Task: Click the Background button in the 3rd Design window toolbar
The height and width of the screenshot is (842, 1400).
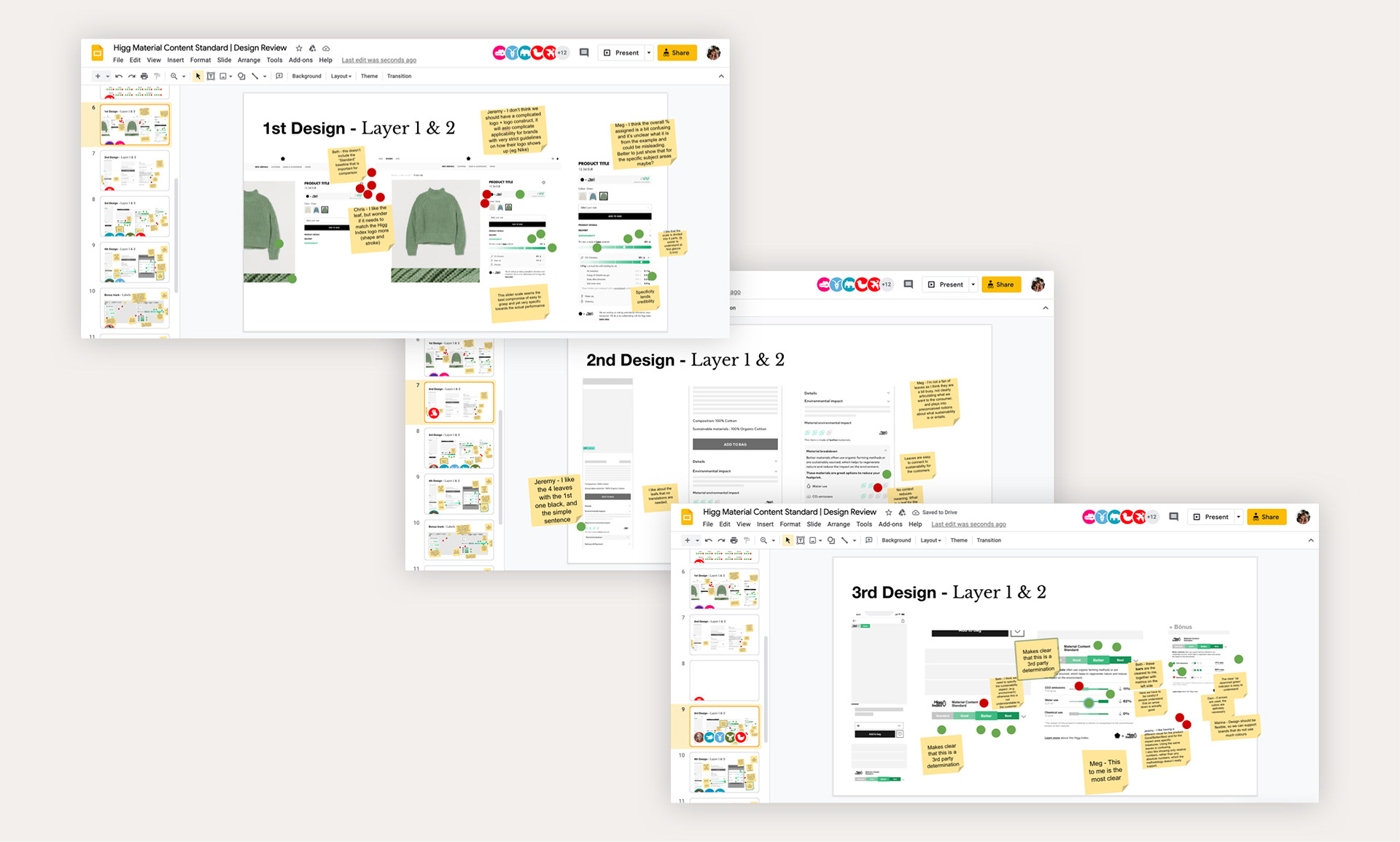Action: tap(895, 540)
